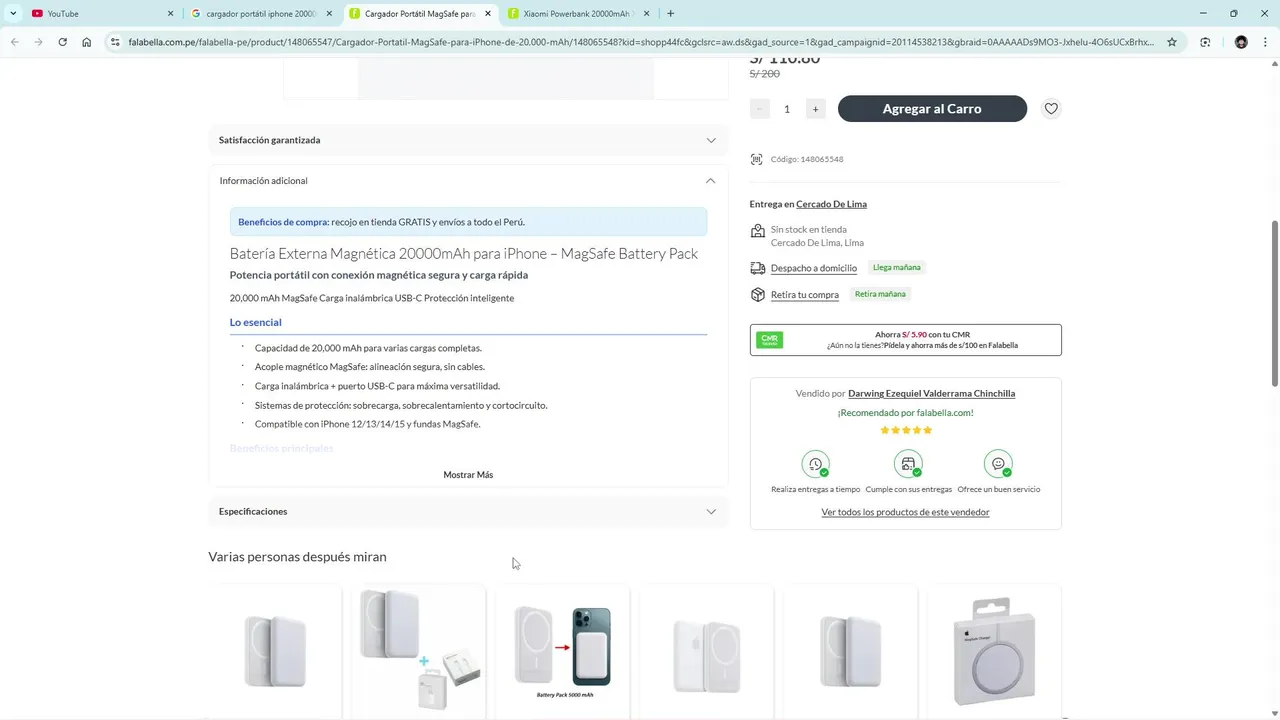1280x720 pixels.
Task: Increase quantity with plus button
Action: (x=815, y=109)
